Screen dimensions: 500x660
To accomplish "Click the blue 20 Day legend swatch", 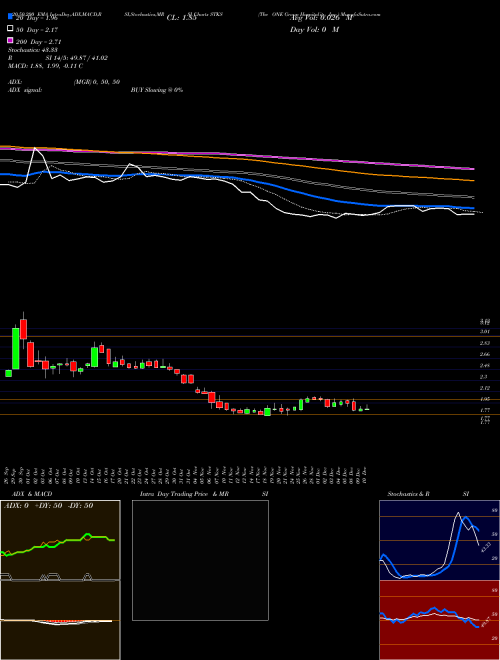I will [x=11, y=17].
